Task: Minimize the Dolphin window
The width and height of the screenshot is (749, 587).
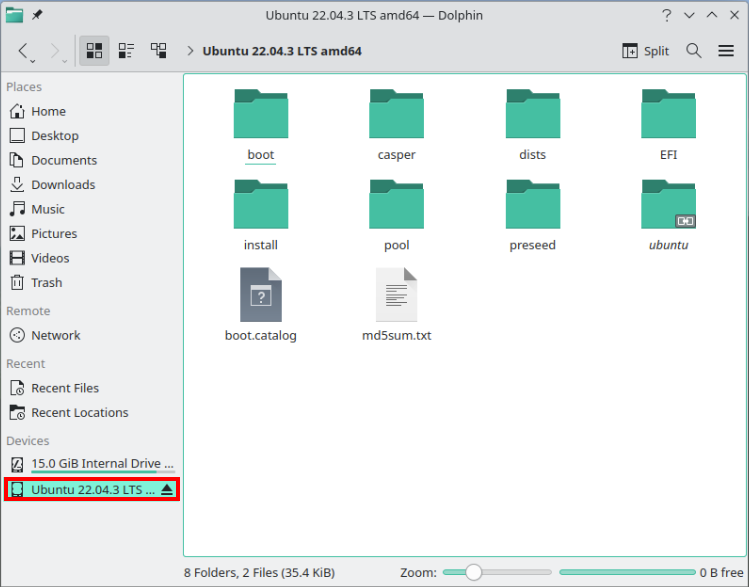Action: (689, 15)
